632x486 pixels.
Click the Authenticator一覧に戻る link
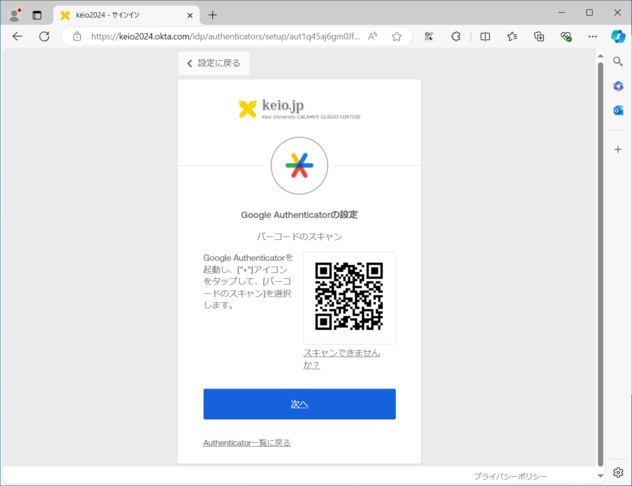coord(246,442)
